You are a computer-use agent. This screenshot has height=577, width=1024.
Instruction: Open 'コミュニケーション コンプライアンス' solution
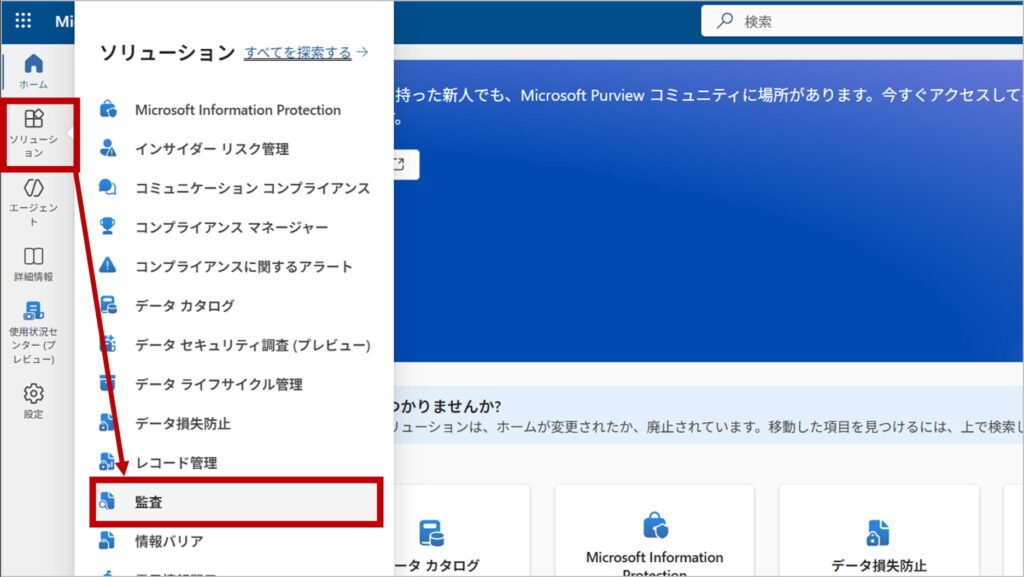[252, 188]
